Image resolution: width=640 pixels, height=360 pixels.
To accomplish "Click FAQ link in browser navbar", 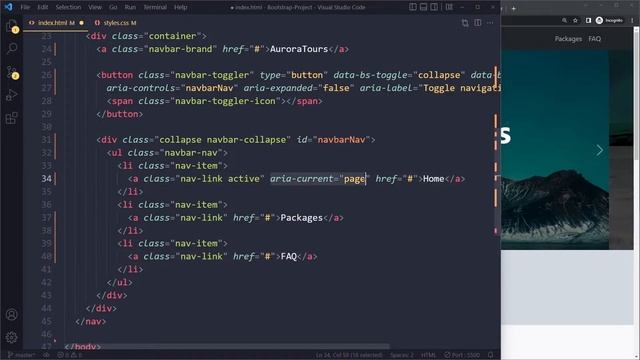I will tap(594, 39).
